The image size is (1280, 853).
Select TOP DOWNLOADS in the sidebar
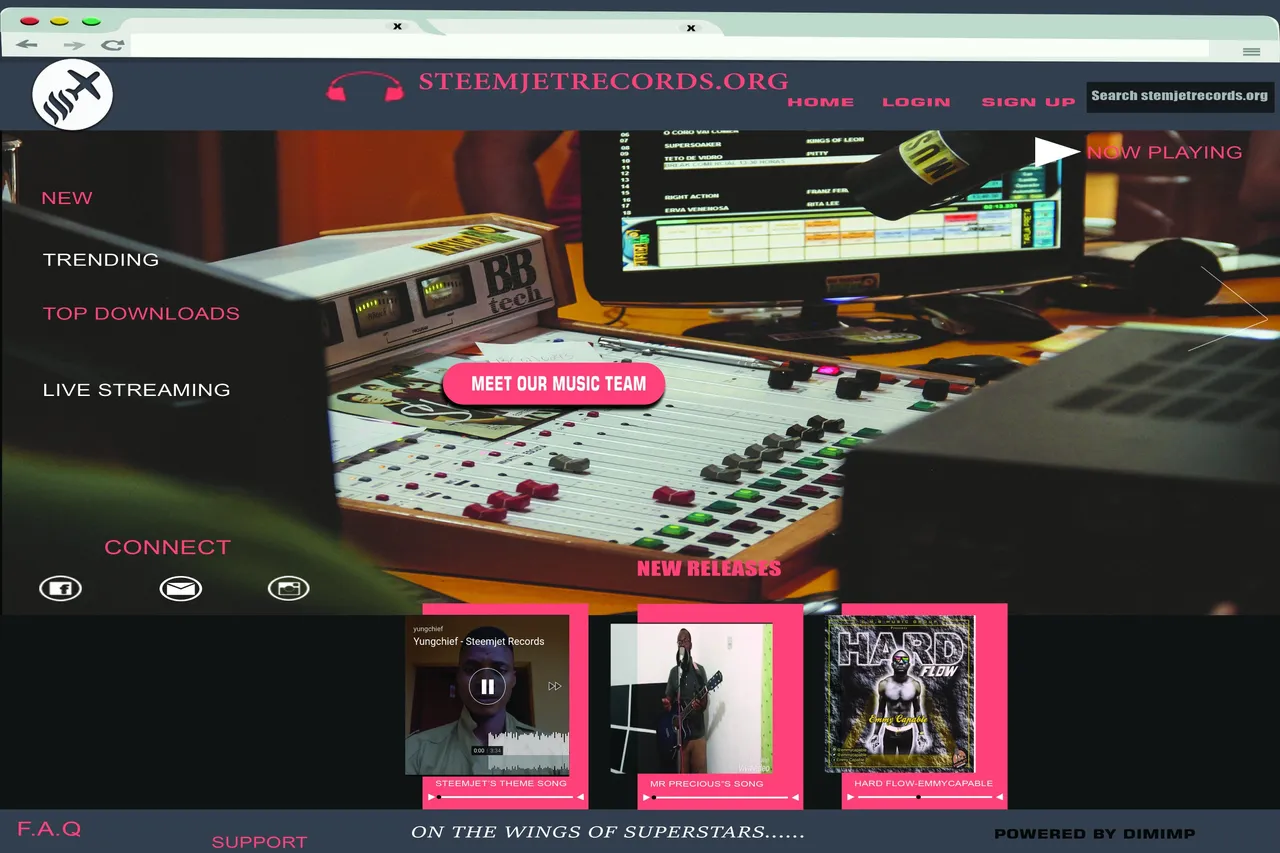tap(141, 314)
